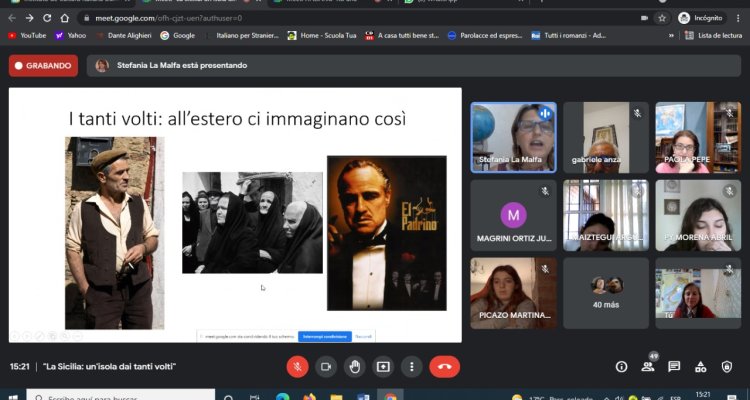Open the Incógnito profile button
The height and width of the screenshot is (400, 750).
coord(701,18)
